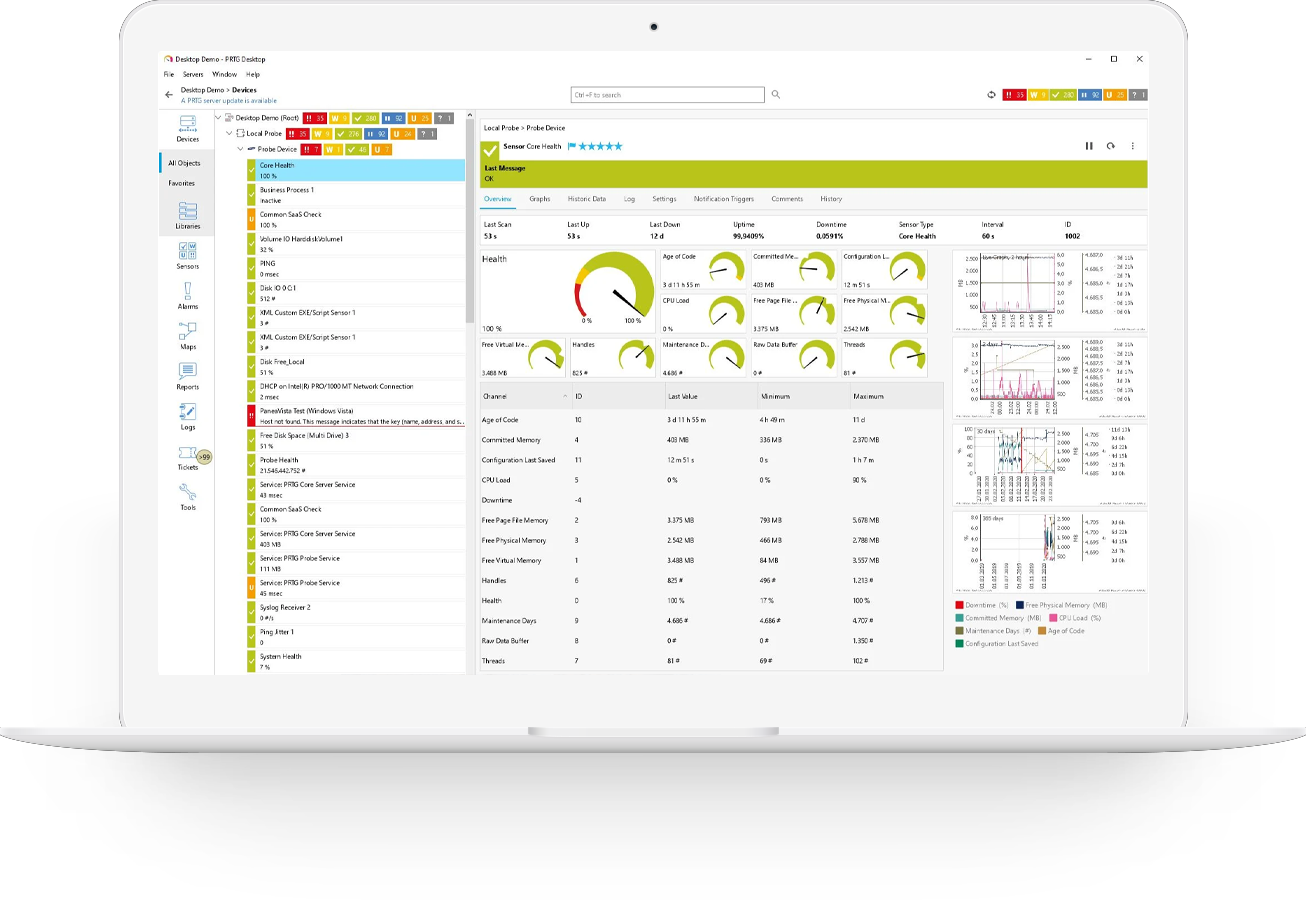Open the live graph 2 hours thumbnail
Screen dimensions: 1306x900
1049,290
